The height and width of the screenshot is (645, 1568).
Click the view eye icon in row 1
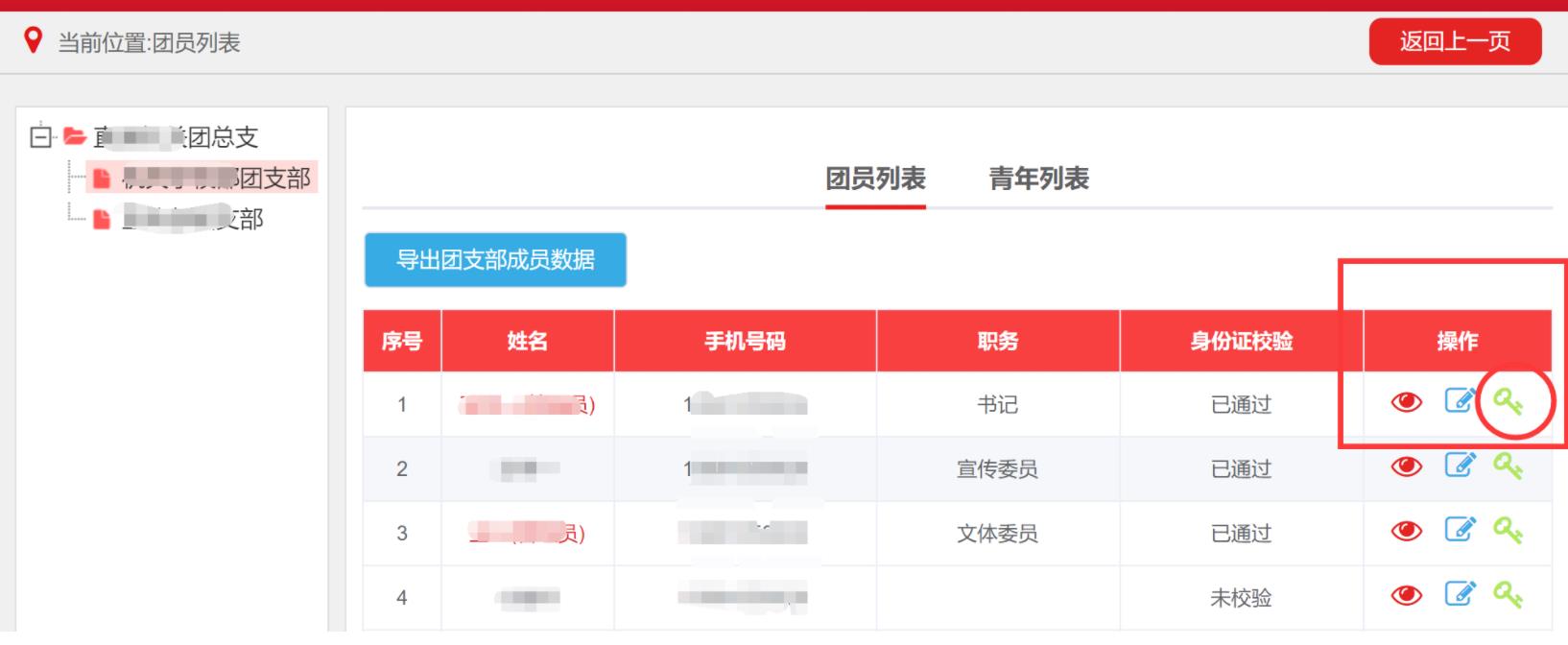[1406, 402]
